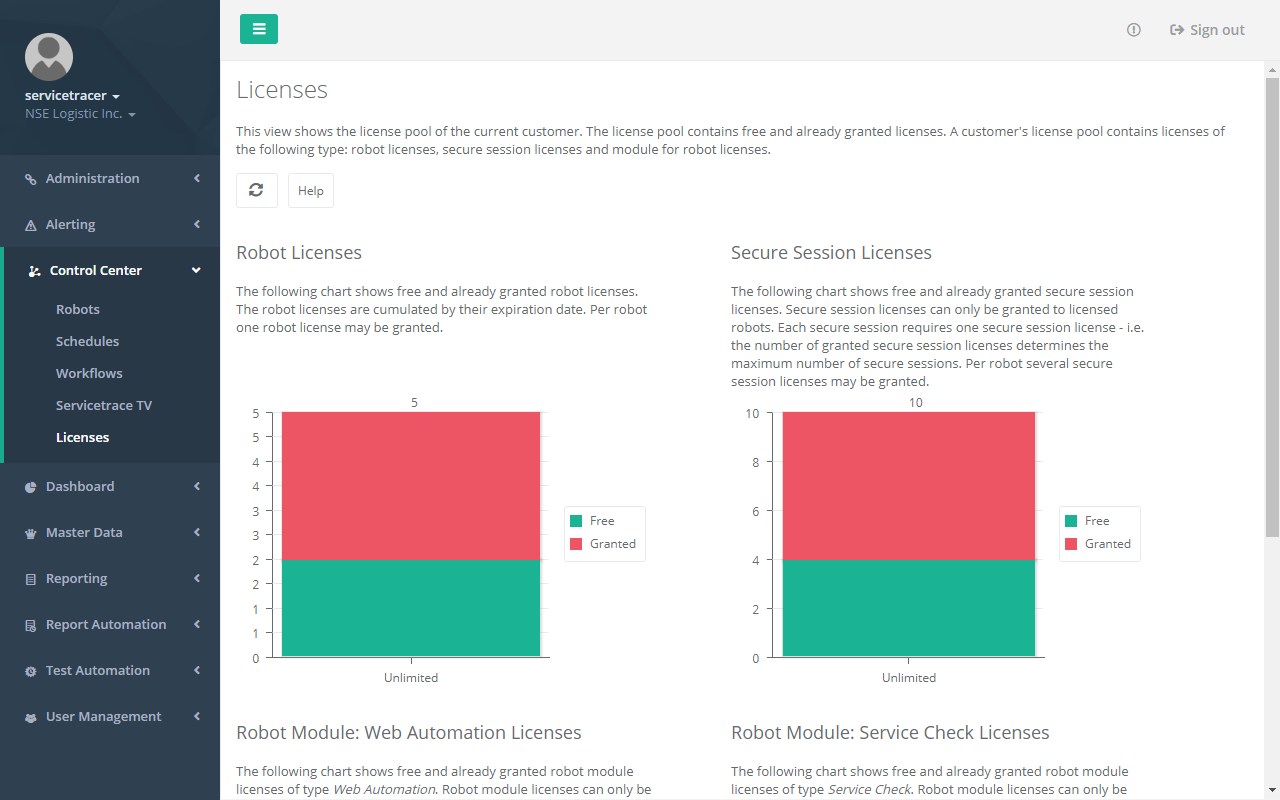Click the Robot Licenses heading

pos(299,252)
